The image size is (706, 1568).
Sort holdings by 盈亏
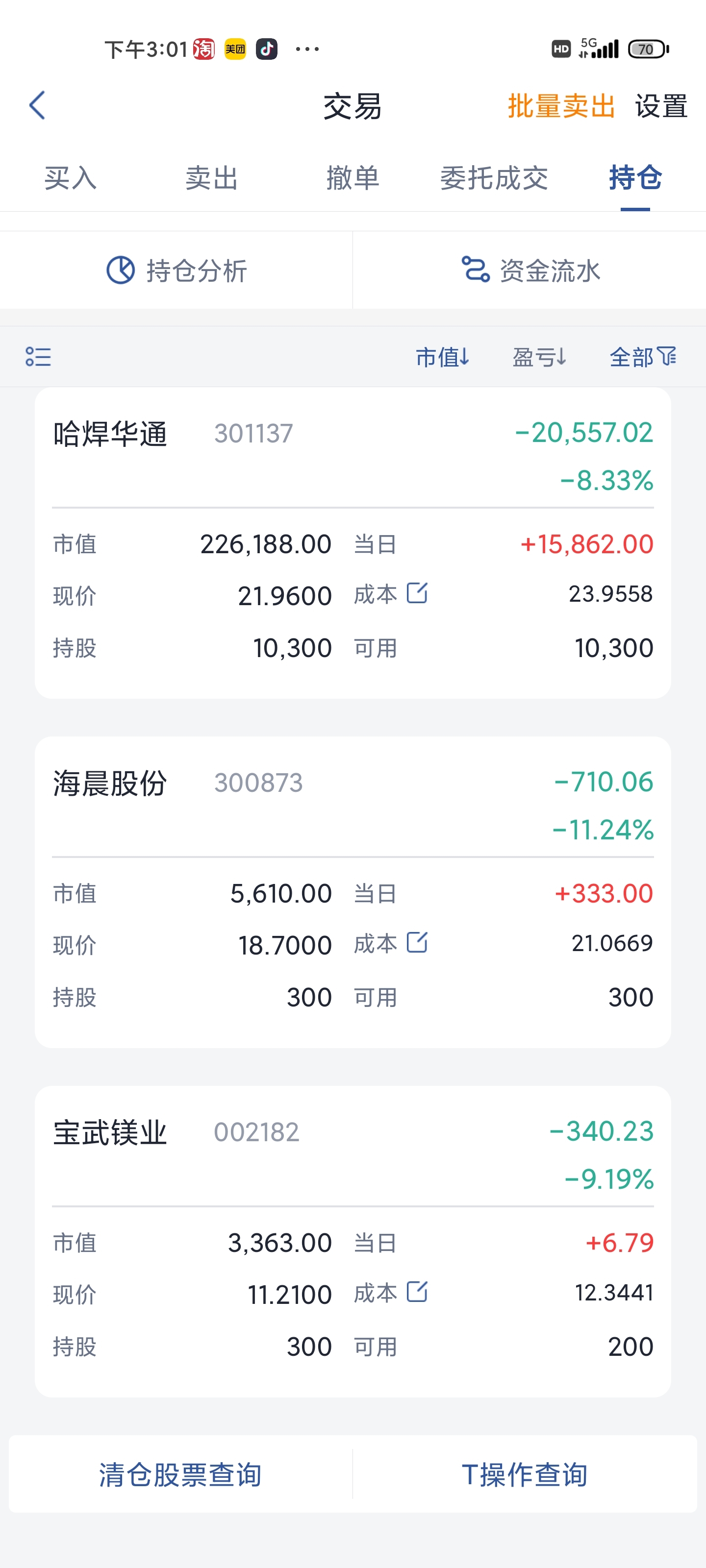540,357
